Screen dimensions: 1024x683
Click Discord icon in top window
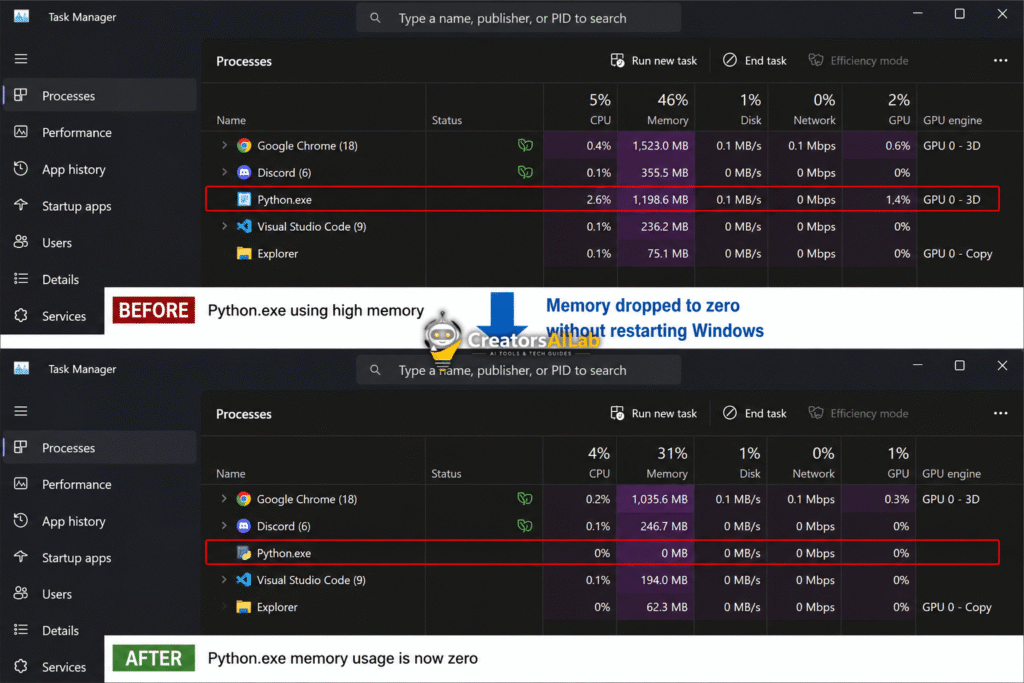pyautogui.click(x=244, y=172)
